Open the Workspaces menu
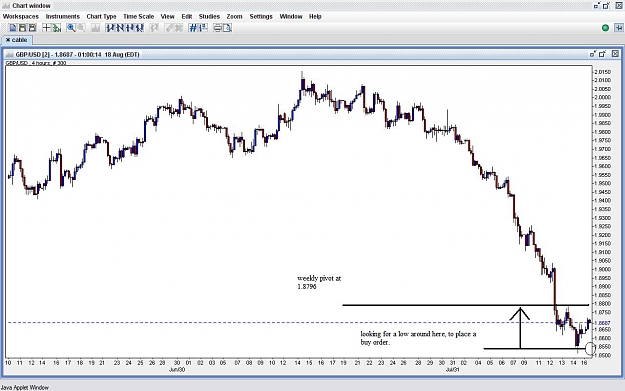This screenshot has width=625, height=391. pos(21,16)
